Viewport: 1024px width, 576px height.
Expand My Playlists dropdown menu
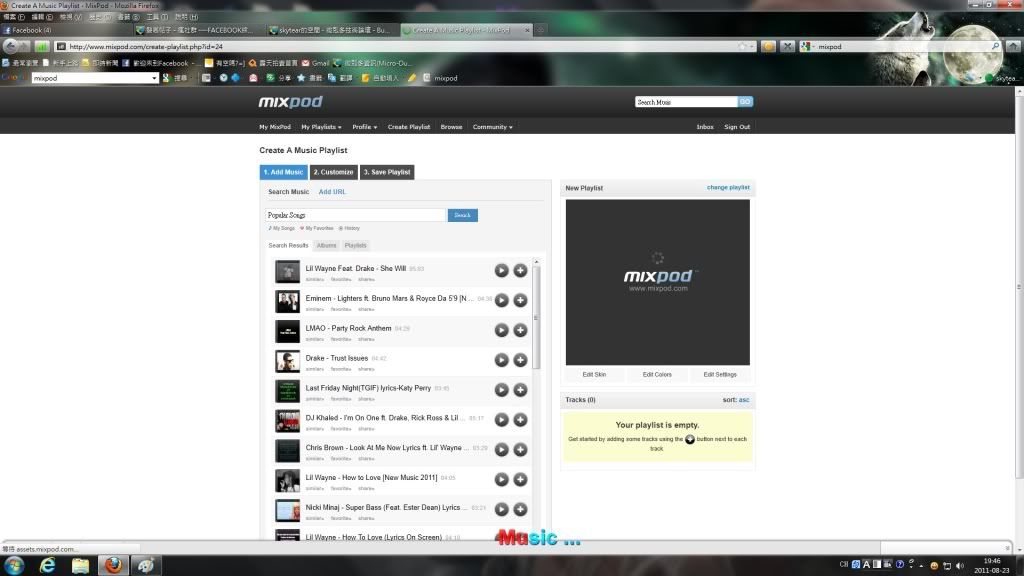[x=321, y=127]
